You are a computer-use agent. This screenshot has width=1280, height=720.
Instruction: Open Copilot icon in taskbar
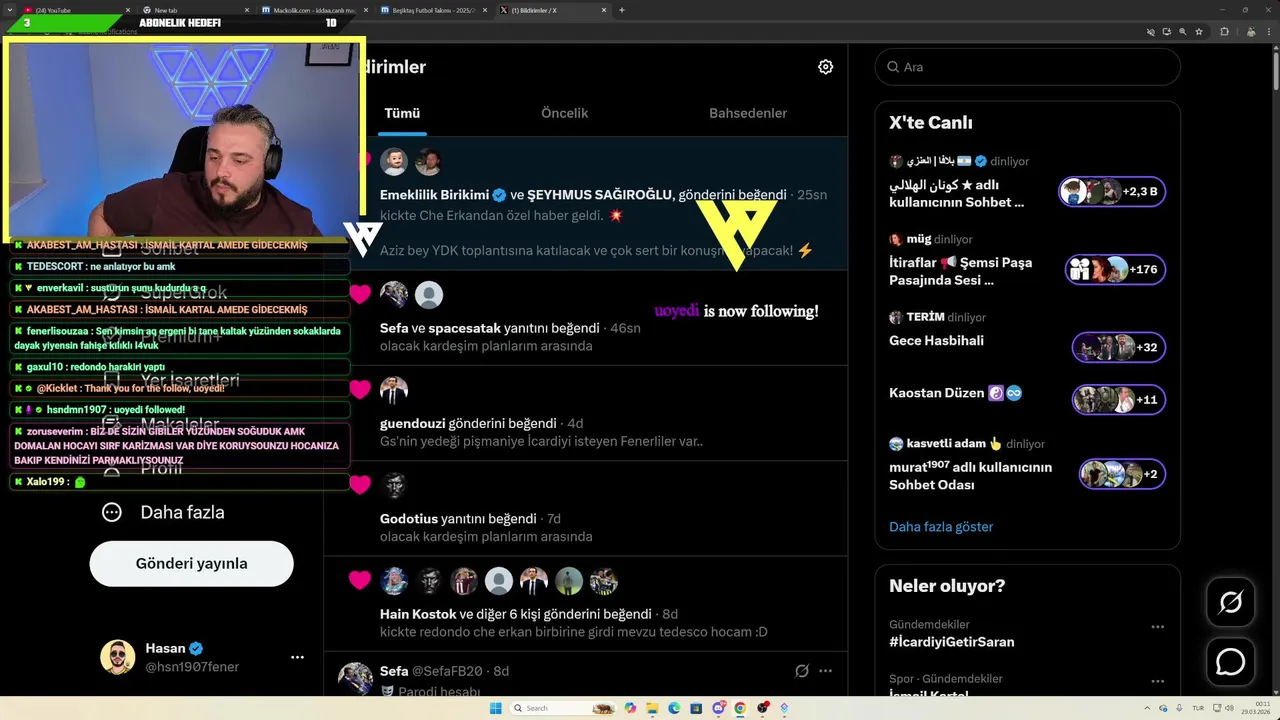(x=630, y=708)
